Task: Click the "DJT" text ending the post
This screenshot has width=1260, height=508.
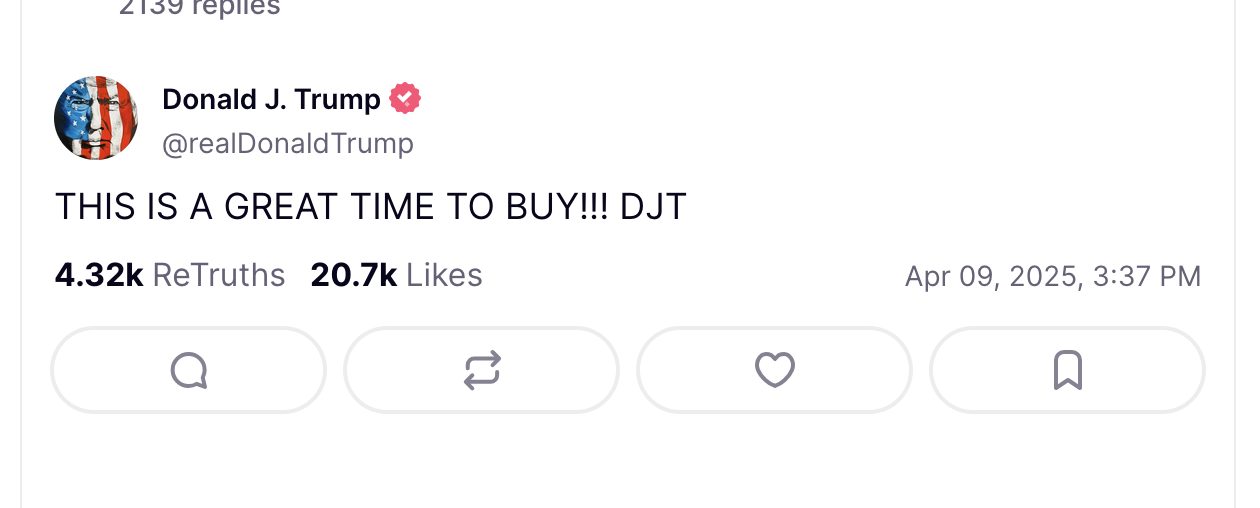Action: click(x=653, y=207)
